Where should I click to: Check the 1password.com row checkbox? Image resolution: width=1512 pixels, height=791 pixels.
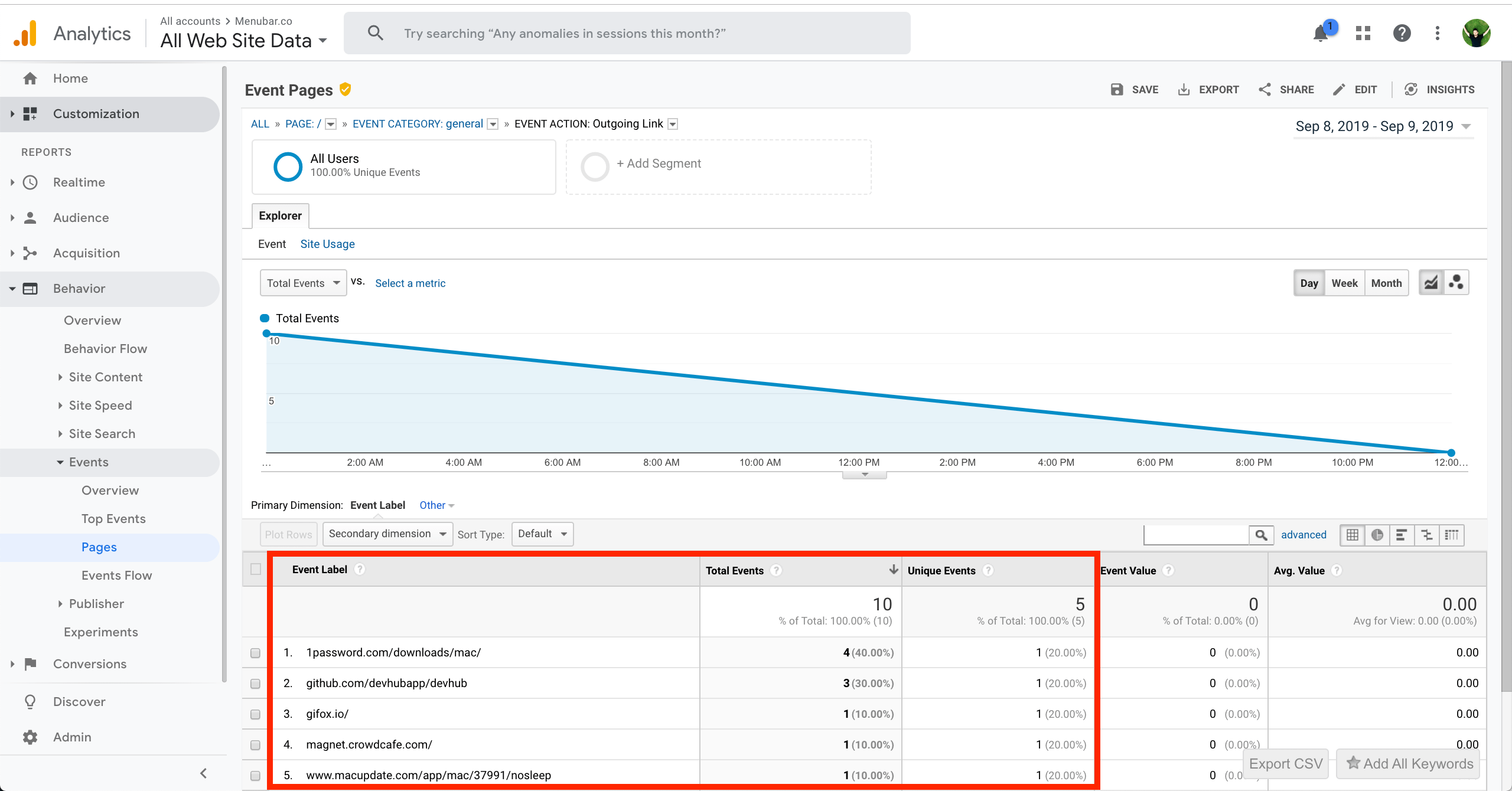tap(255, 653)
